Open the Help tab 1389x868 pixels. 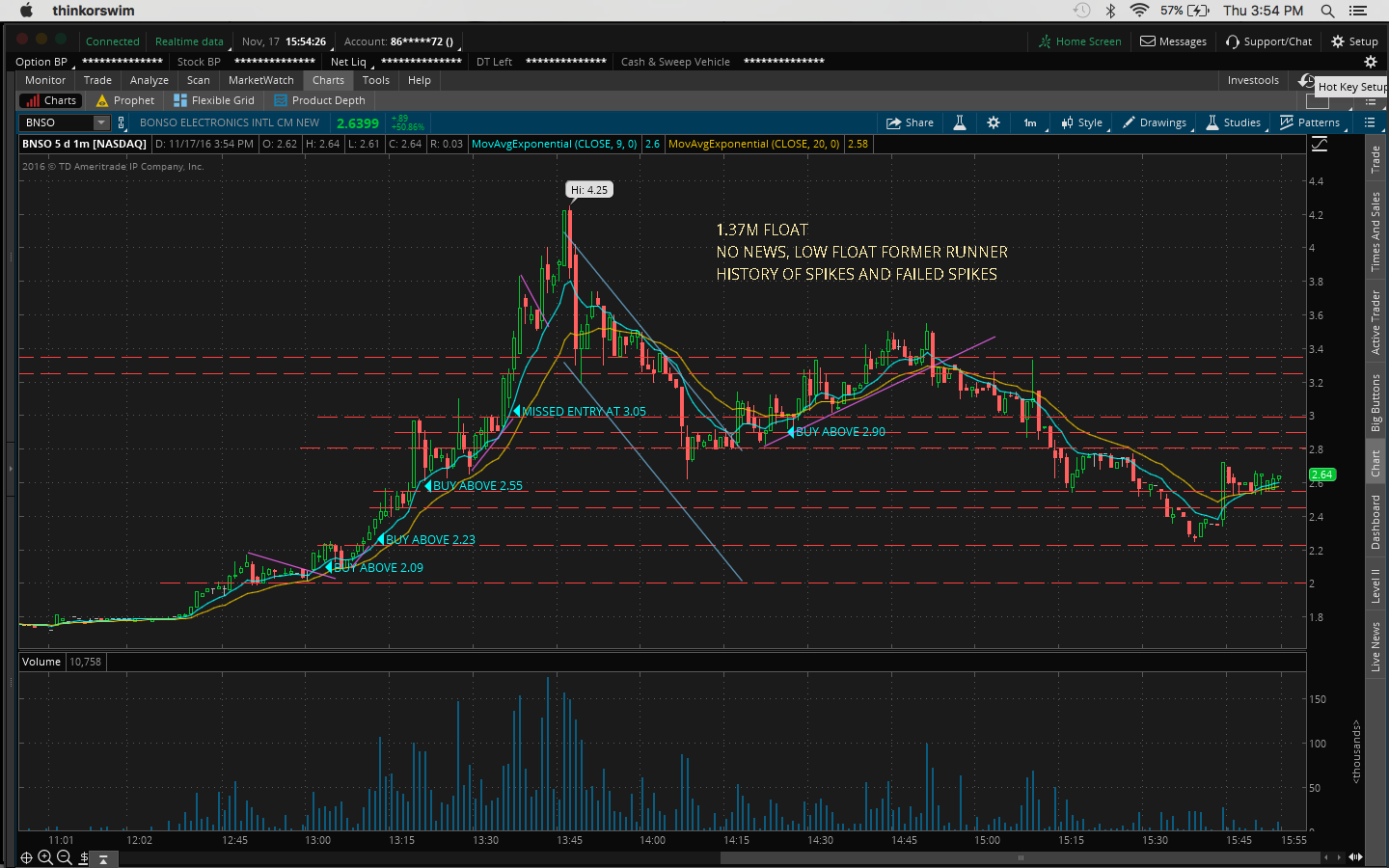tap(420, 80)
